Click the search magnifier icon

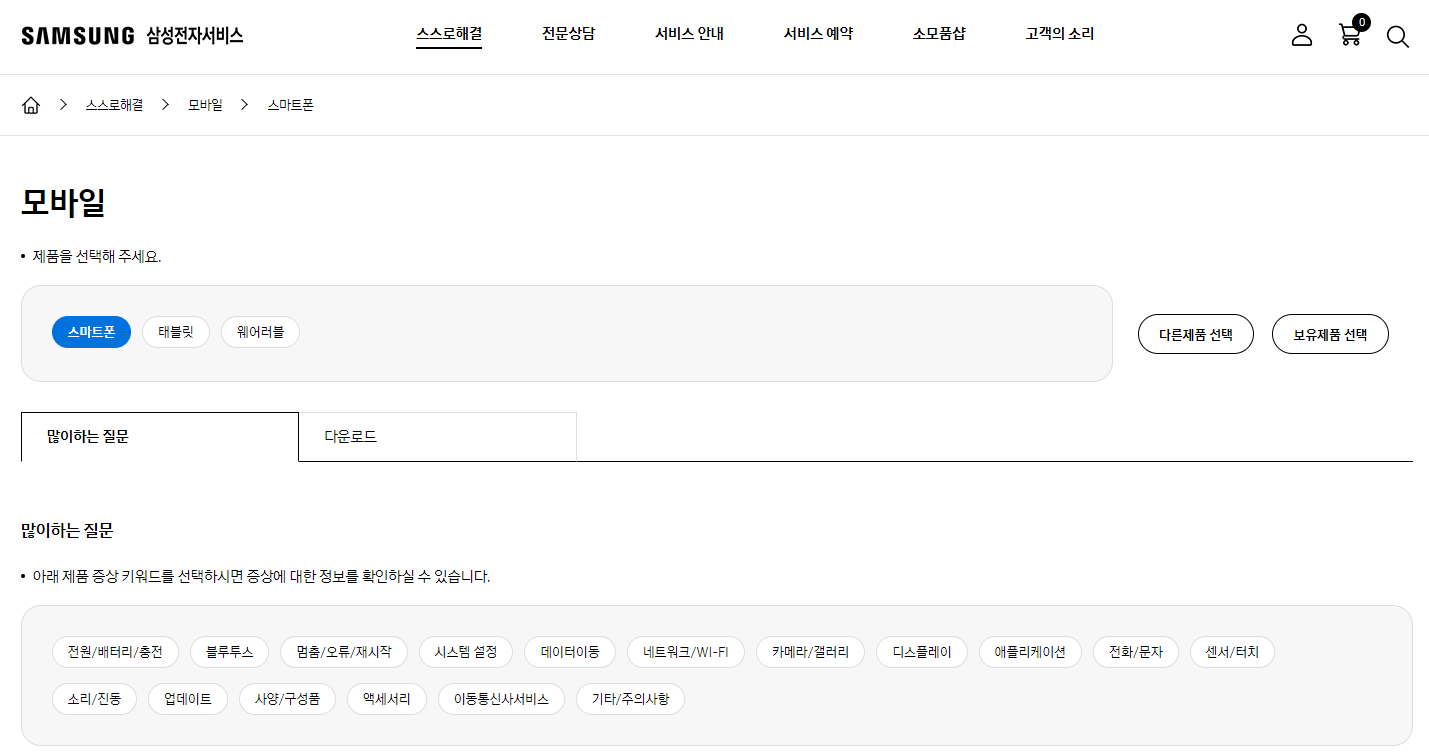pyautogui.click(x=1397, y=37)
